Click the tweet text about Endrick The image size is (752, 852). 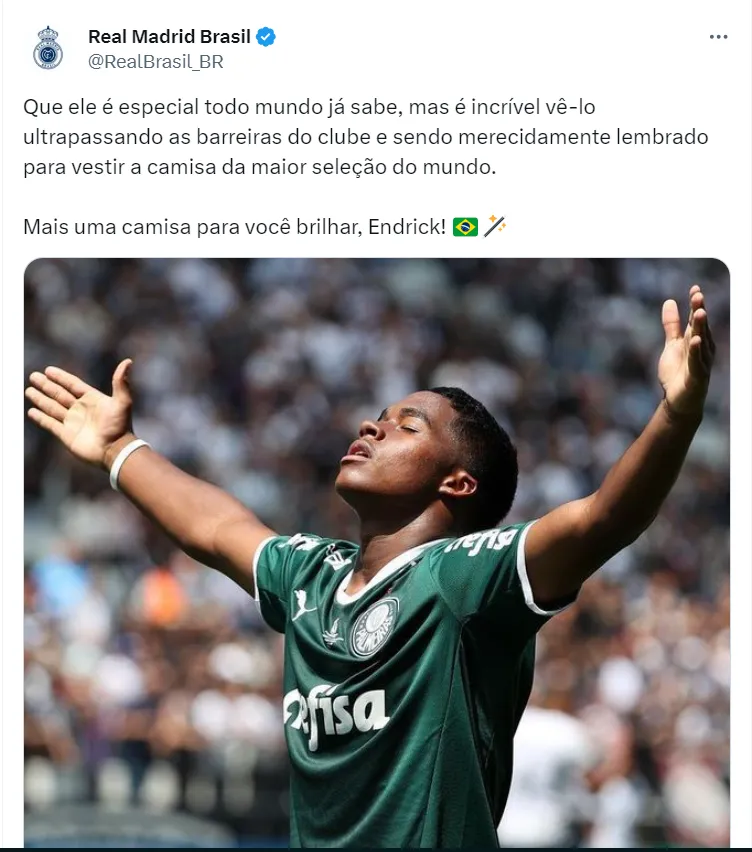365,167
